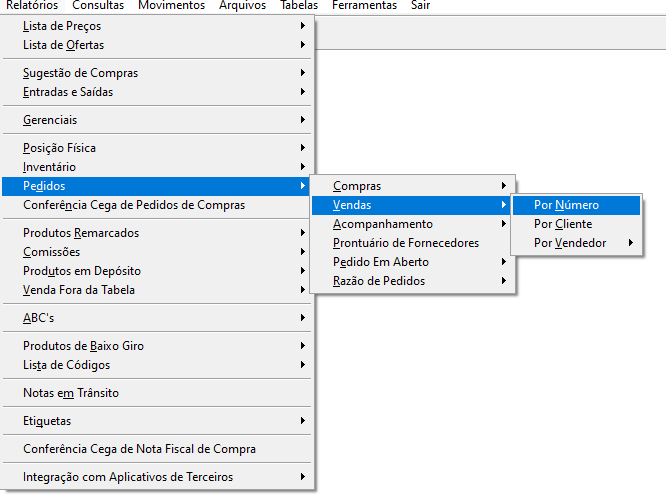Image resolution: width=666 pixels, height=502 pixels.
Task: Open the Consultas menu
Action: point(98,6)
